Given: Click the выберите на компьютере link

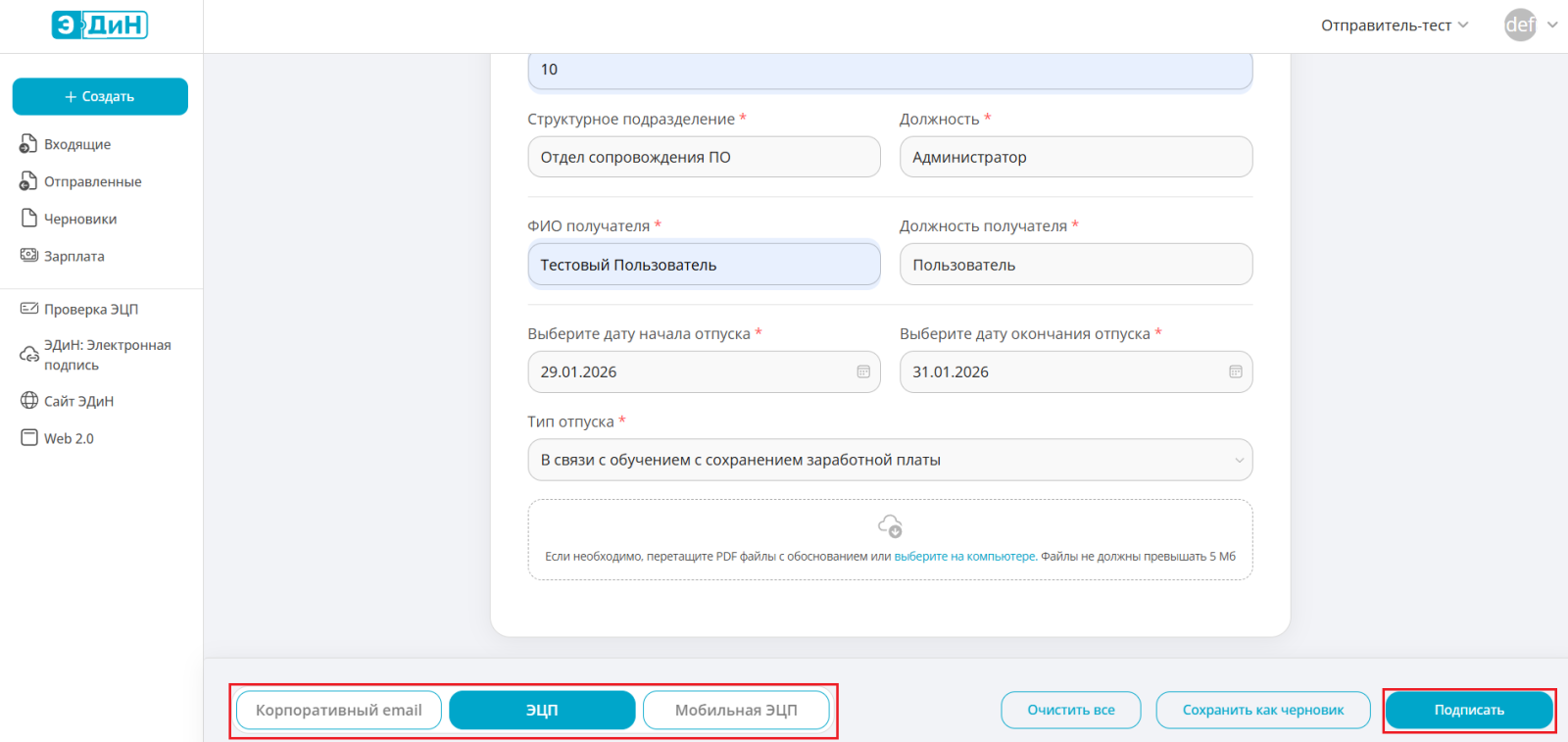Looking at the screenshot, I should click(964, 557).
